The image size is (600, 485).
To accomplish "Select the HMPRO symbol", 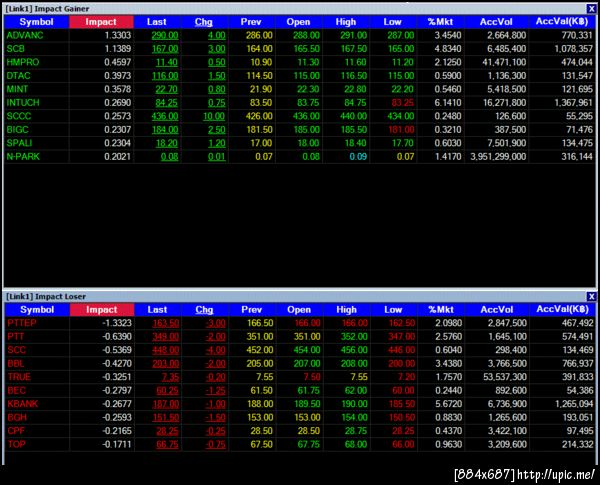I will (23, 62).
